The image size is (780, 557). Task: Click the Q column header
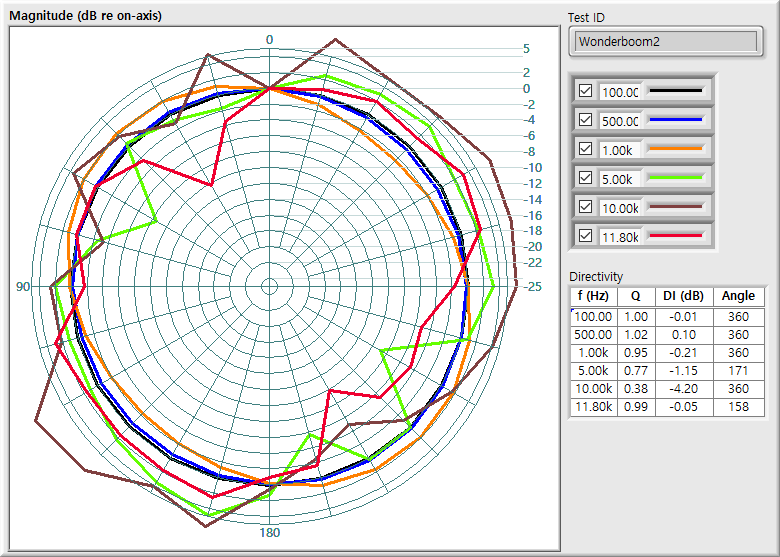[636, 296]
